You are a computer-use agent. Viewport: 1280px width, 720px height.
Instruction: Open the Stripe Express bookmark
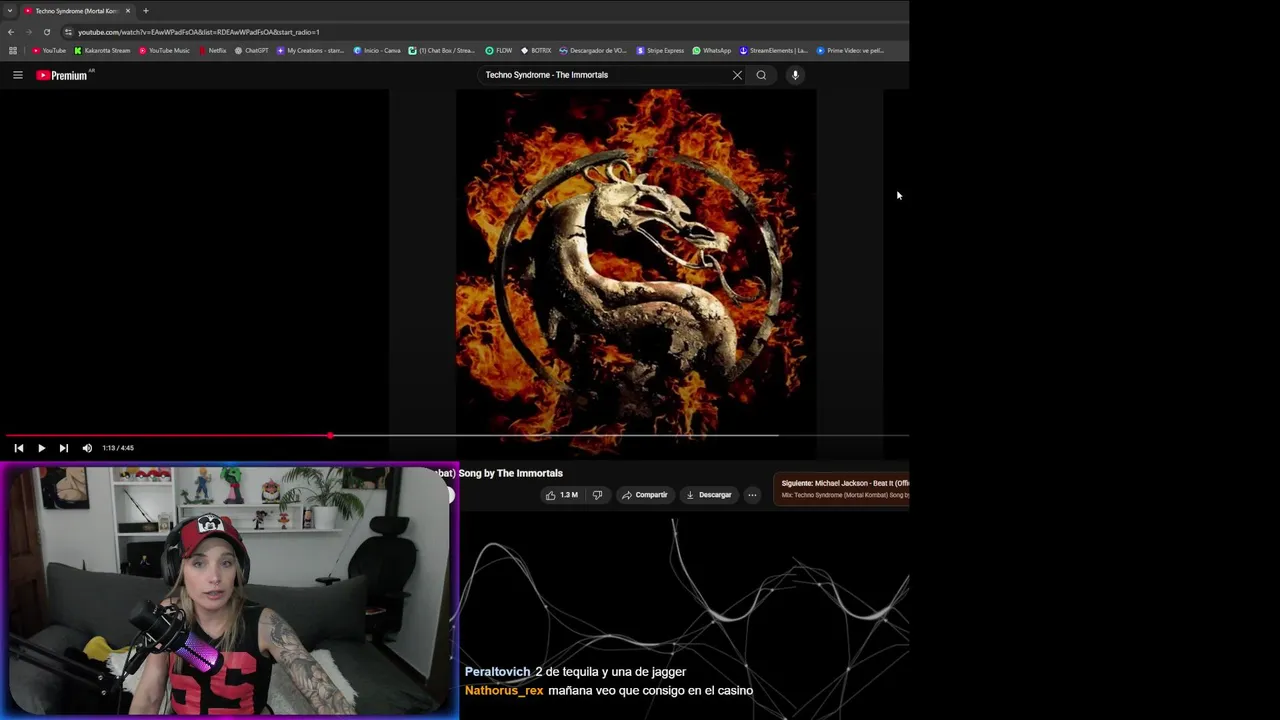[x=661, y=50]
